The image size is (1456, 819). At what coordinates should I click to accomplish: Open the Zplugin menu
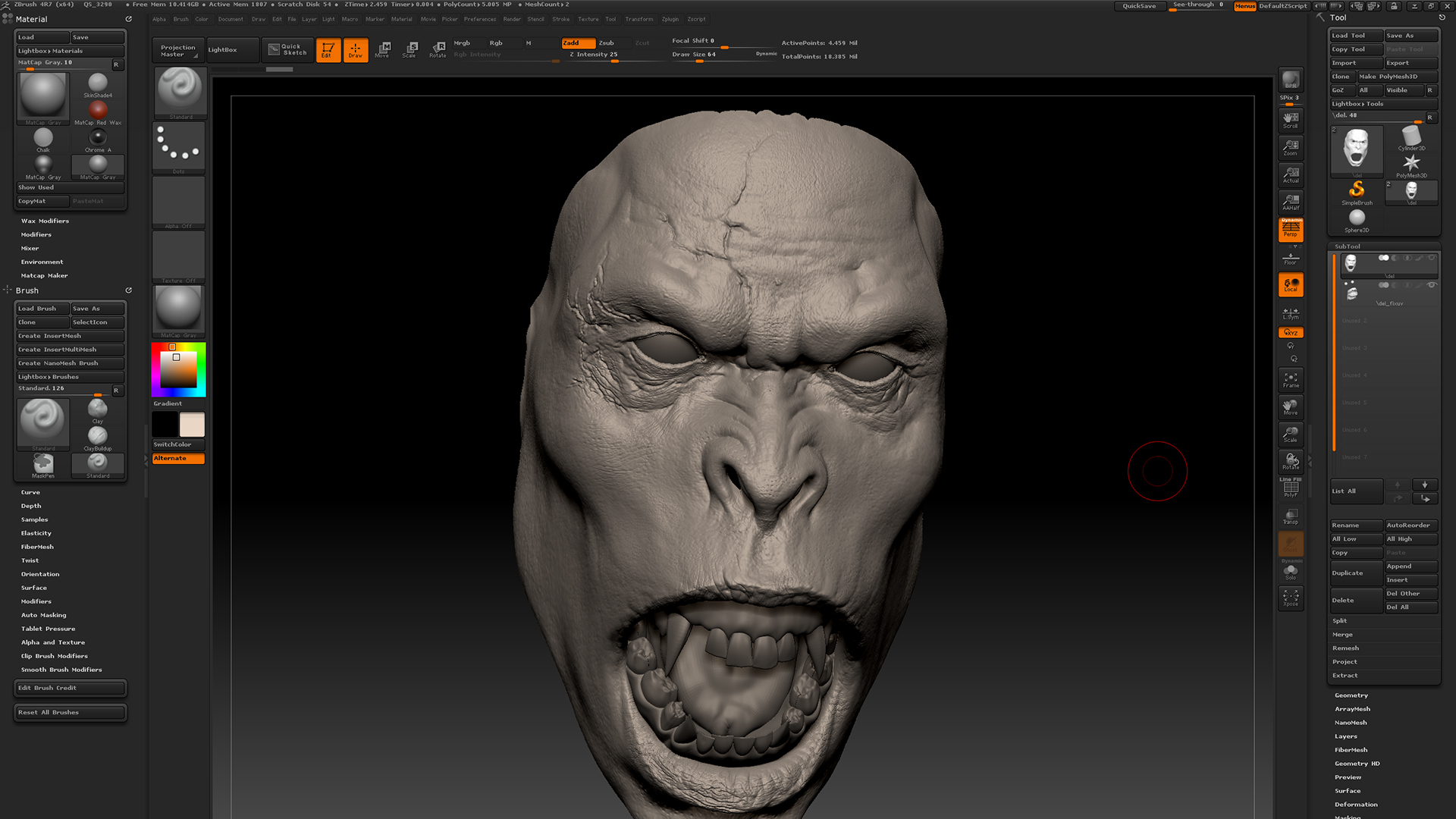670,19
